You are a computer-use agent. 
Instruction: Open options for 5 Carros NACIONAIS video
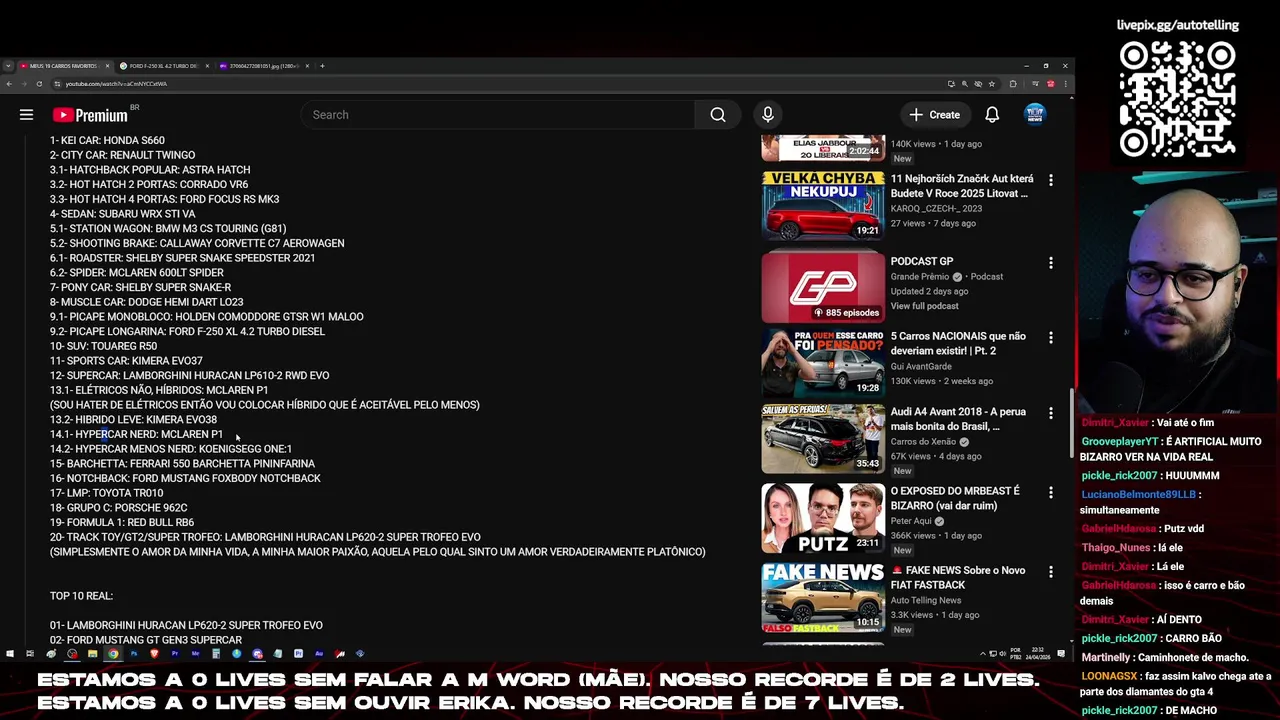pyautogui.click(x=1050, y=338)
